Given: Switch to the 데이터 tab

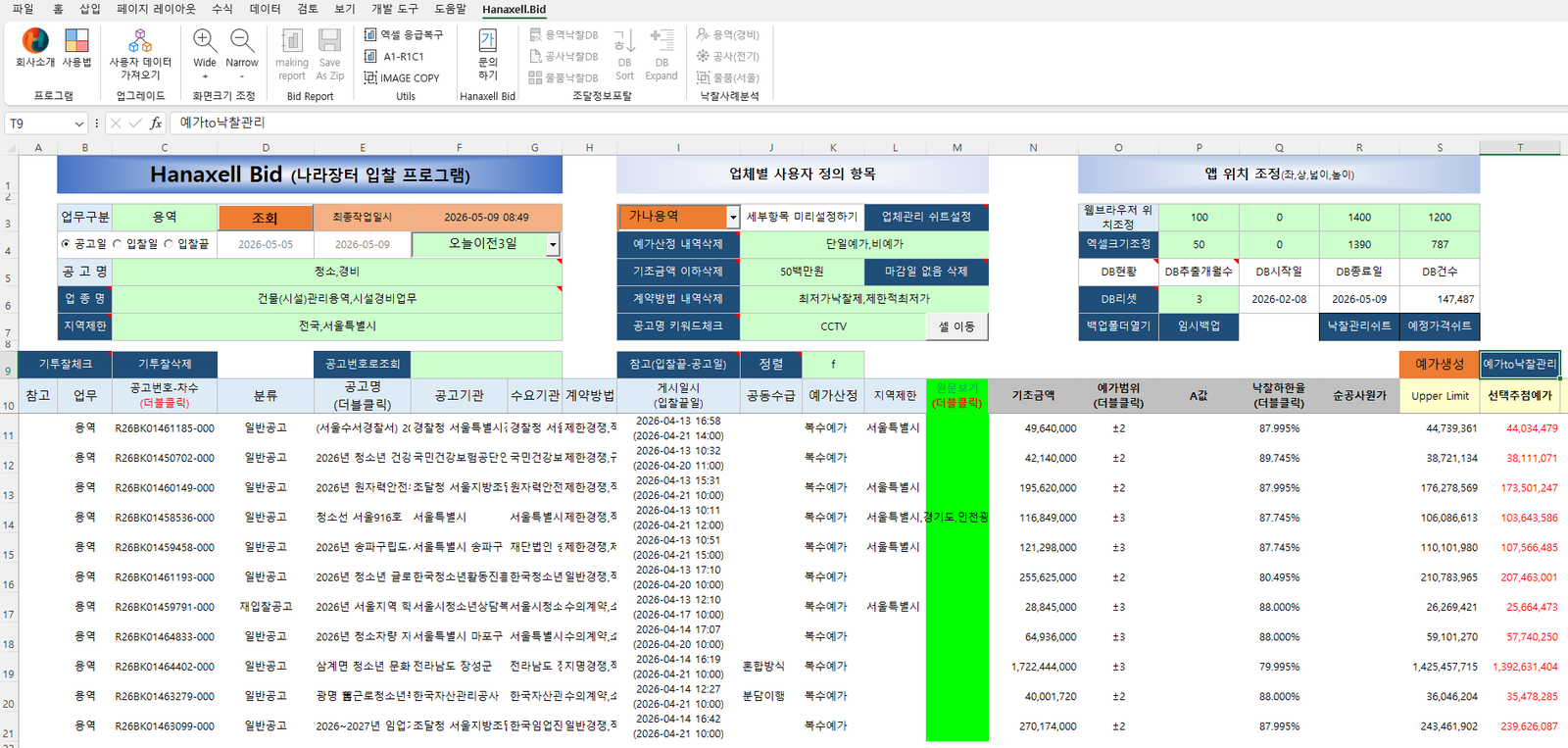Looking at the screenshot, I should click(265, 9).
